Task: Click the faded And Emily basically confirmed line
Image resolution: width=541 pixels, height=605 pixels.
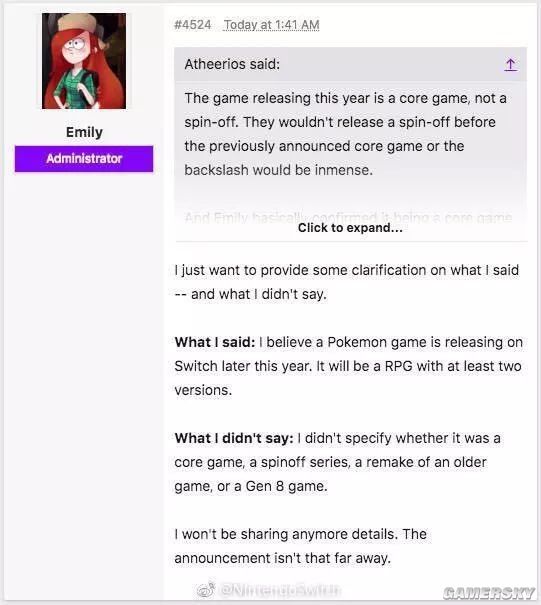Action: tap(348, 218)
